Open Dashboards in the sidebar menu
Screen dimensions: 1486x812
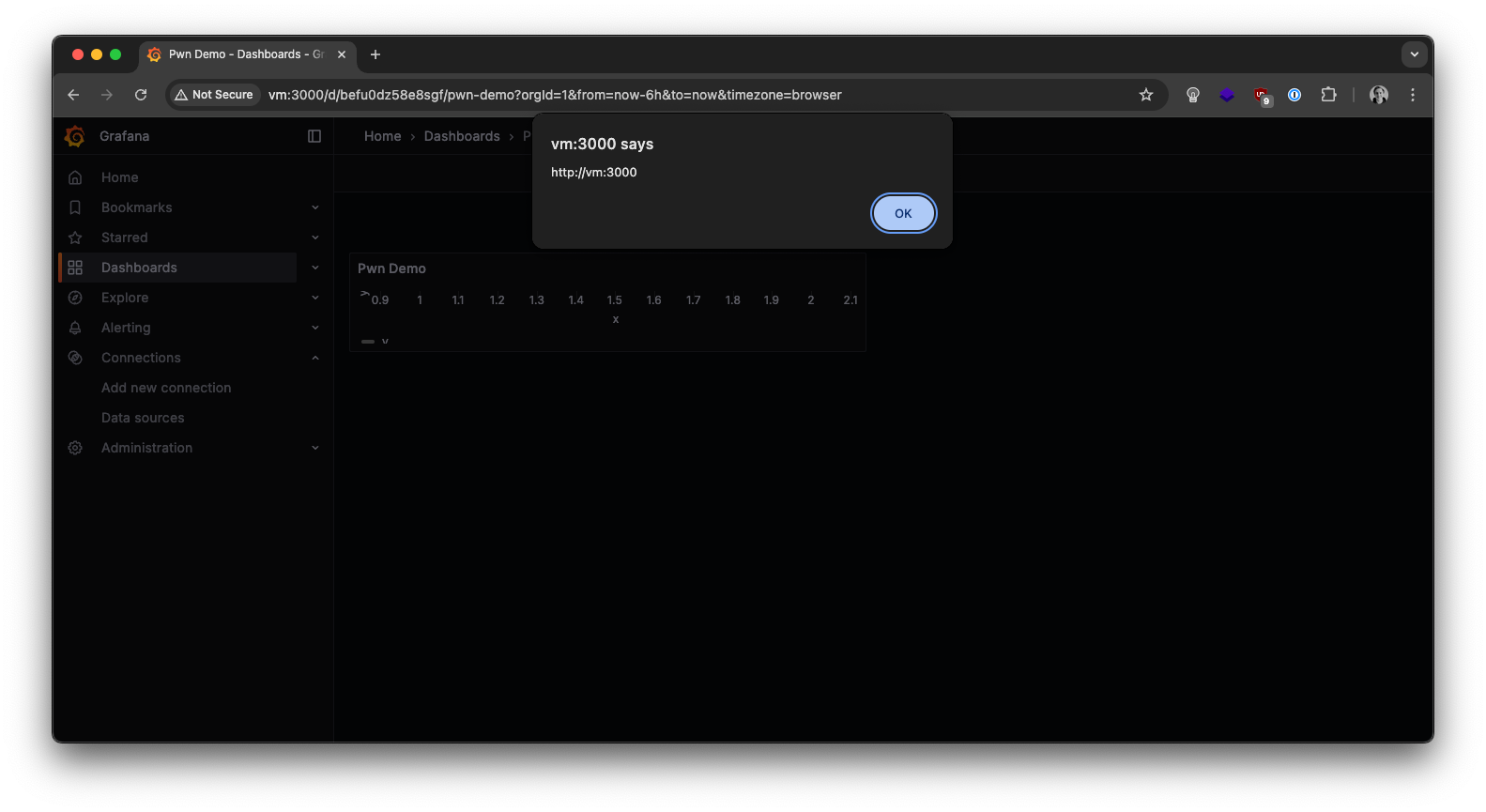139,268
